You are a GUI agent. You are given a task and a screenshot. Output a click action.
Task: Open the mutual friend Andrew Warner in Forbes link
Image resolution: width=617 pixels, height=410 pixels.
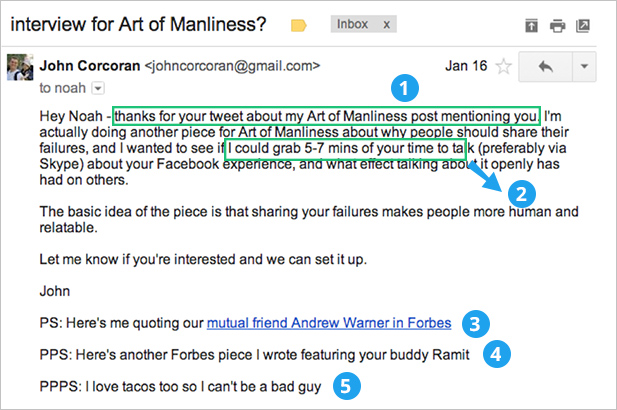coord(329,323)
